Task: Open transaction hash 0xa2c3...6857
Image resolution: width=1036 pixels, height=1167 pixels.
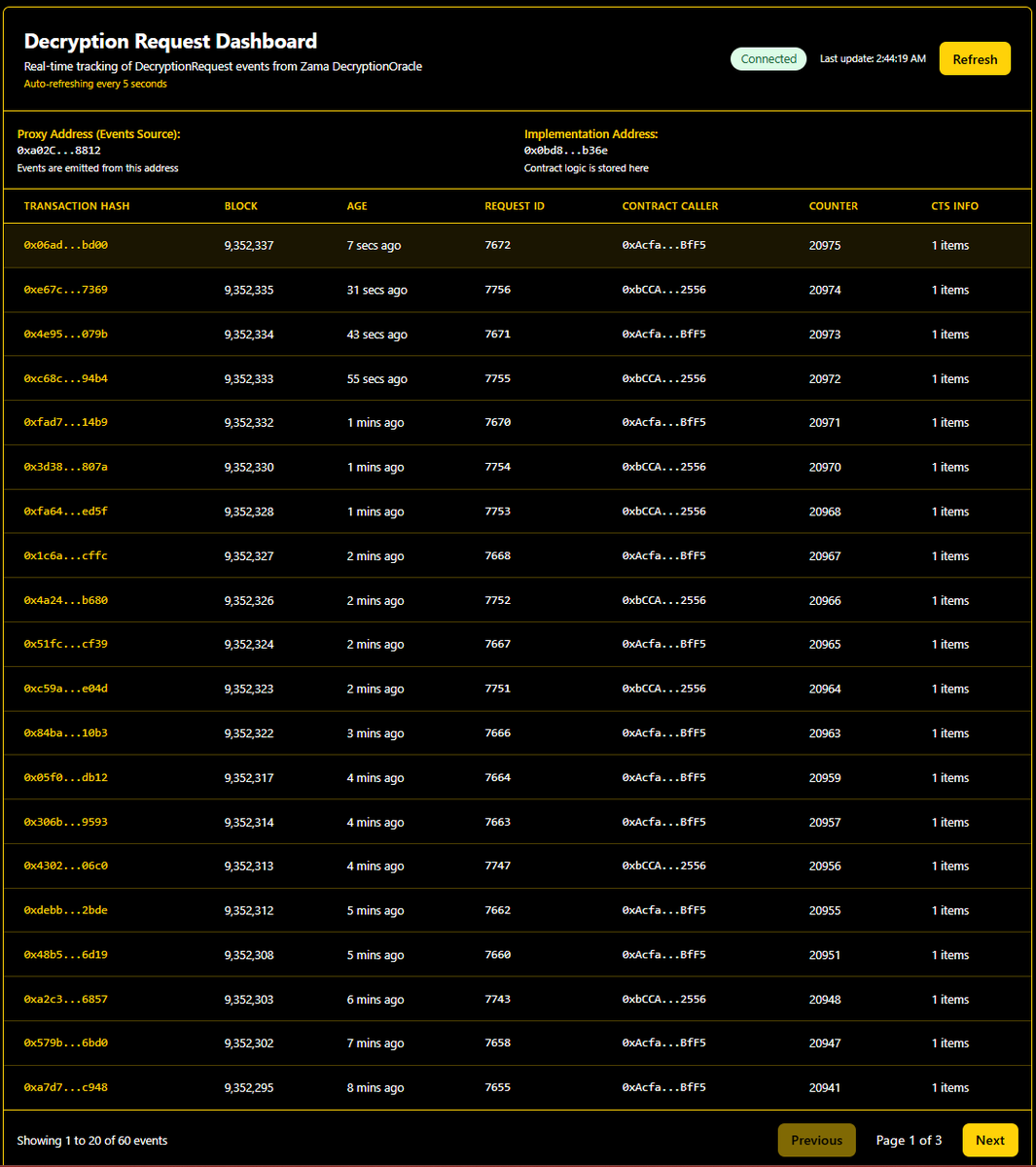Action: (x=66, y=1000)
